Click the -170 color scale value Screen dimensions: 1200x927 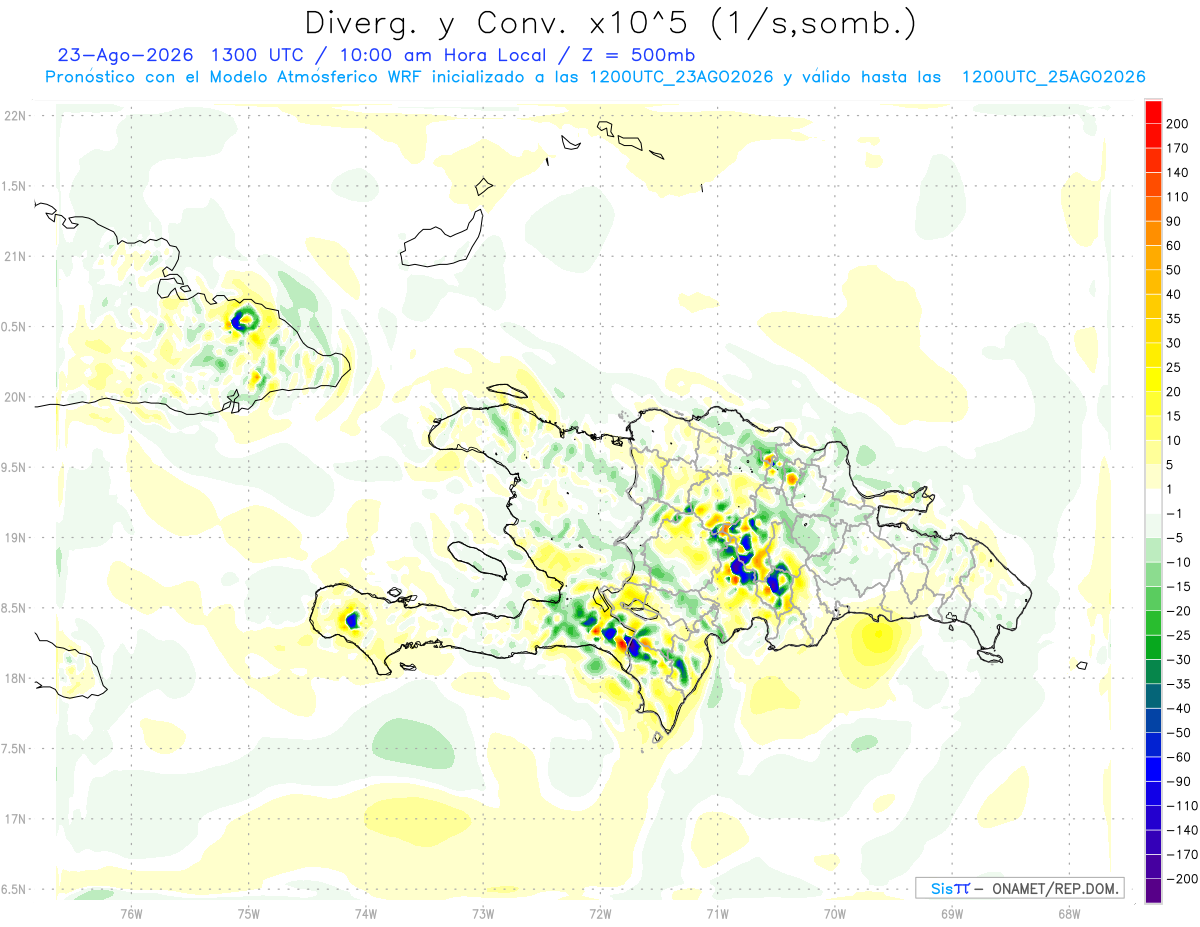click(1181, 854)
